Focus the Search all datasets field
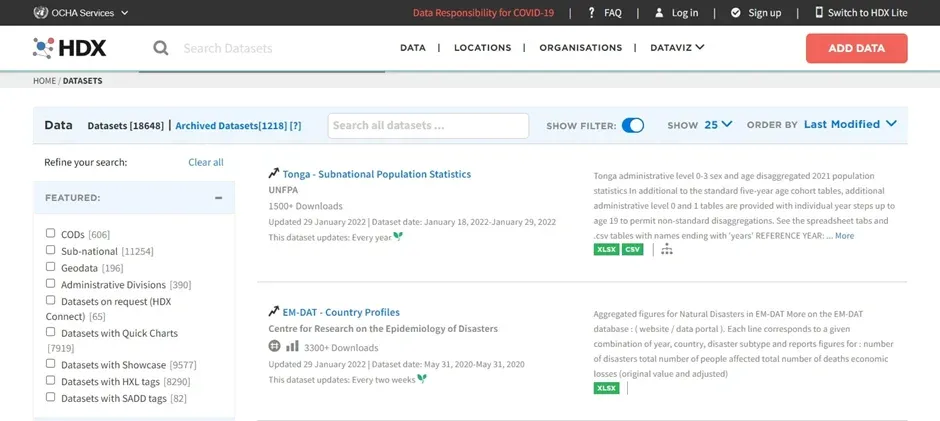Screen dimensions: 940x421 coord(428,126)
